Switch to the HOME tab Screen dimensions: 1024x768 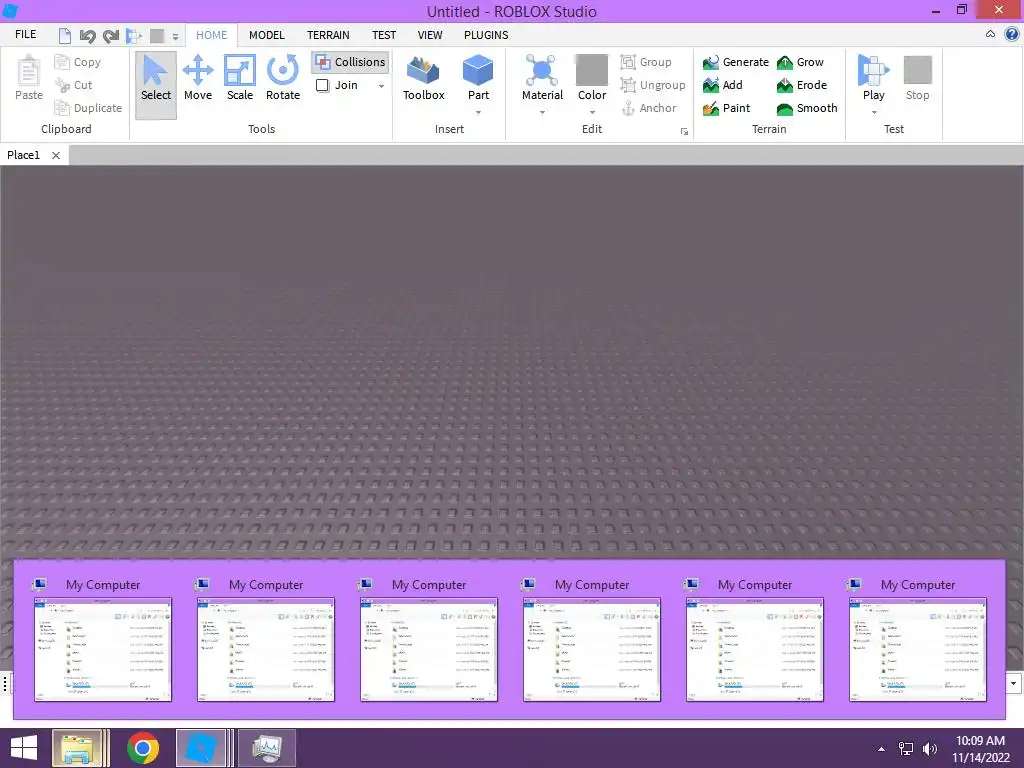pyautogui.click(x=212, y=35)
